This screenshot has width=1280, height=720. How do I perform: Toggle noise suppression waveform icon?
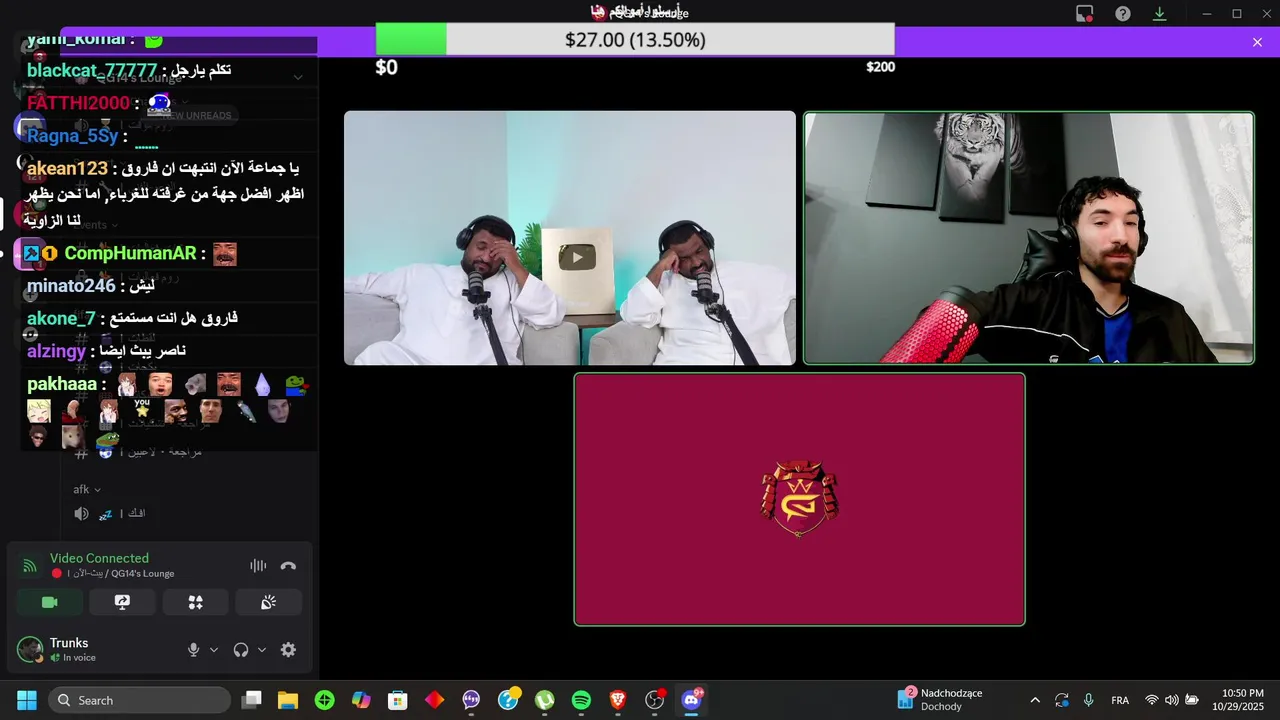click(x=258, y=566)
